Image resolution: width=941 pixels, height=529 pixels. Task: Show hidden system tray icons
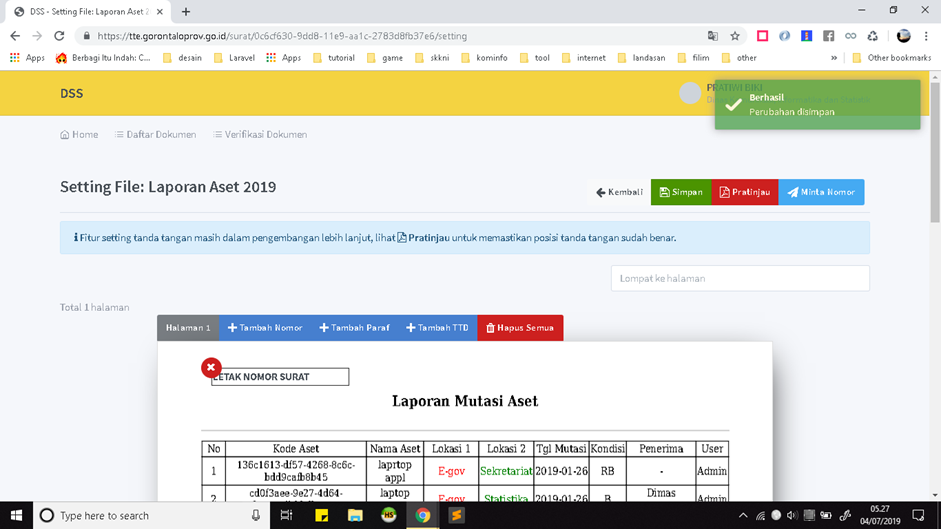pyautogui.click(x=742, y=515)
